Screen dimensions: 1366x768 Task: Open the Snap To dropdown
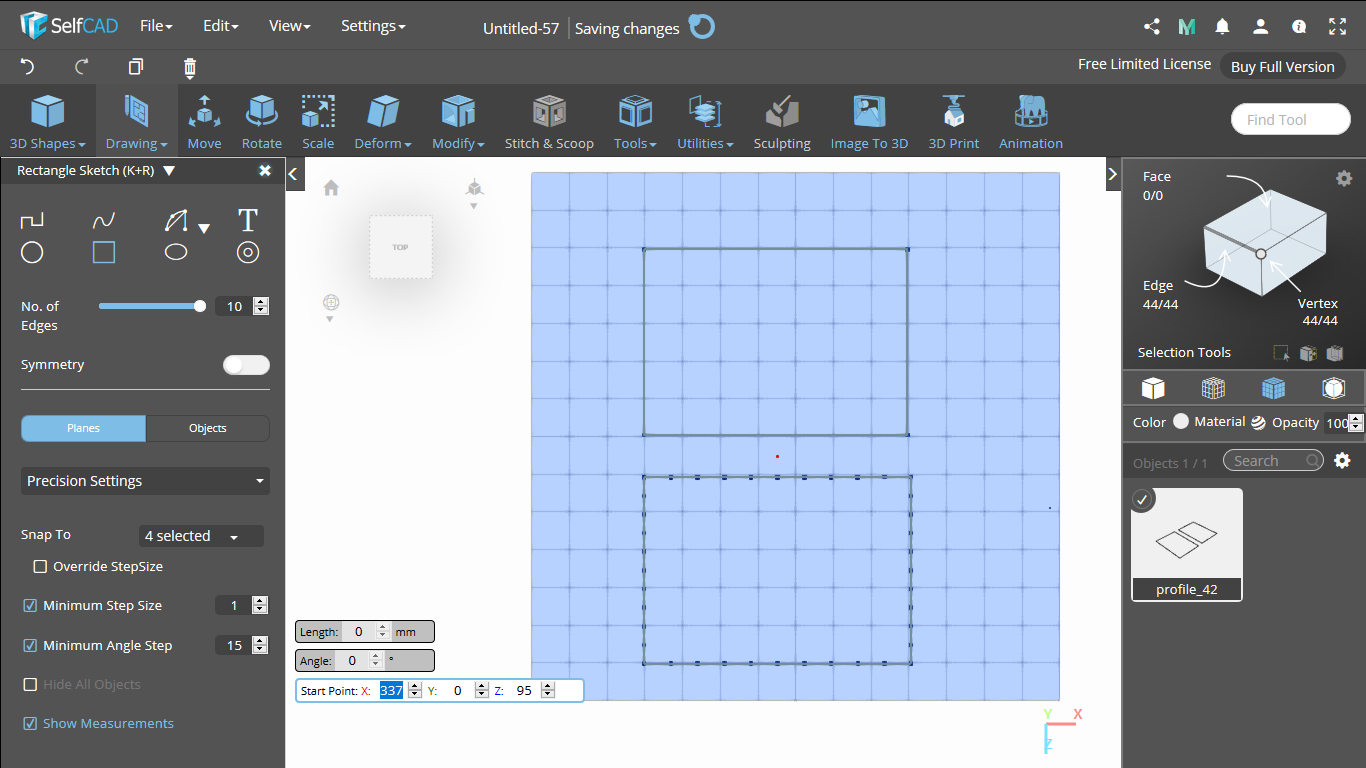(x=200, y=536)
